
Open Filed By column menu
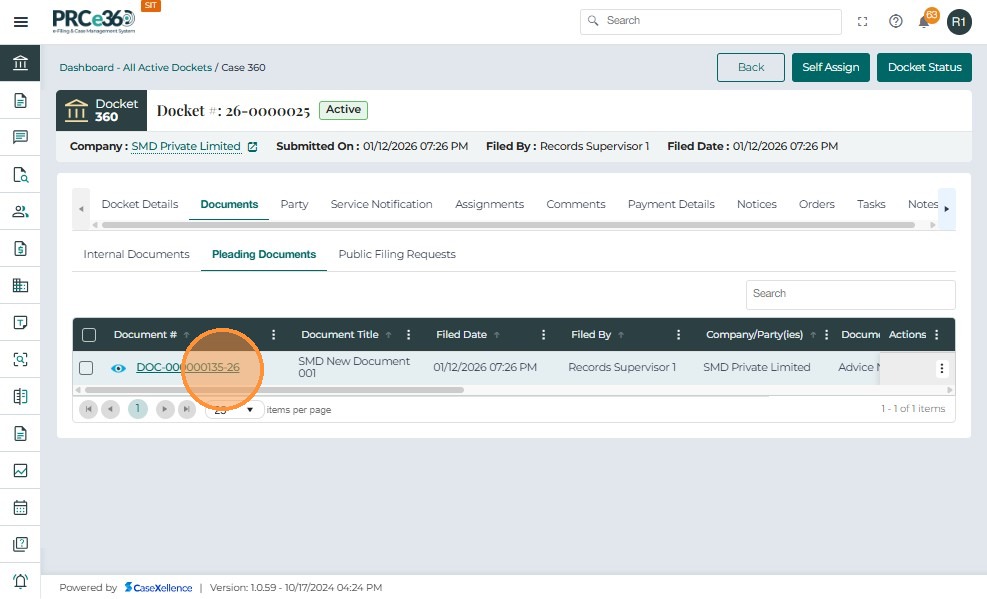tap(678, 335)
